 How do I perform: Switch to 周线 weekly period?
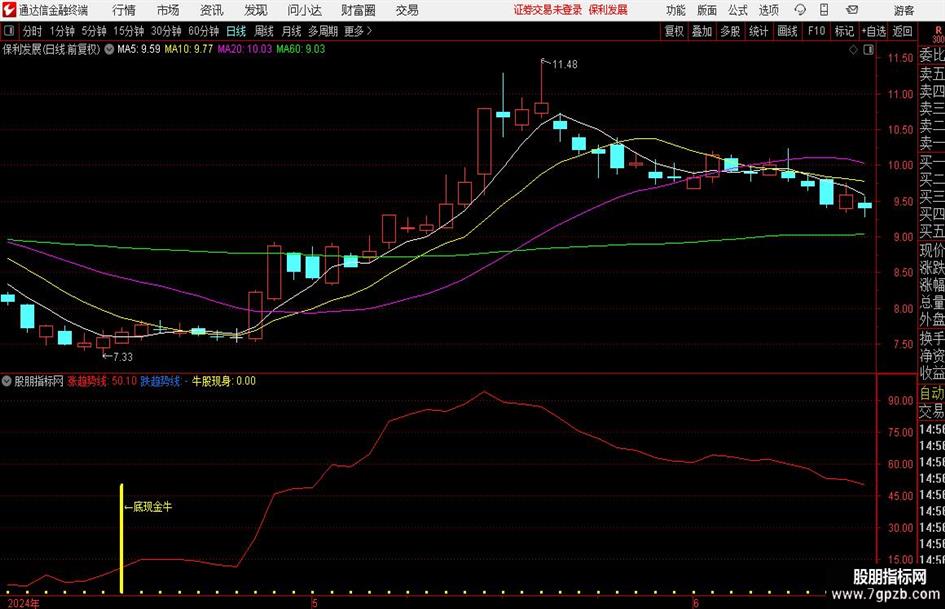264,31
